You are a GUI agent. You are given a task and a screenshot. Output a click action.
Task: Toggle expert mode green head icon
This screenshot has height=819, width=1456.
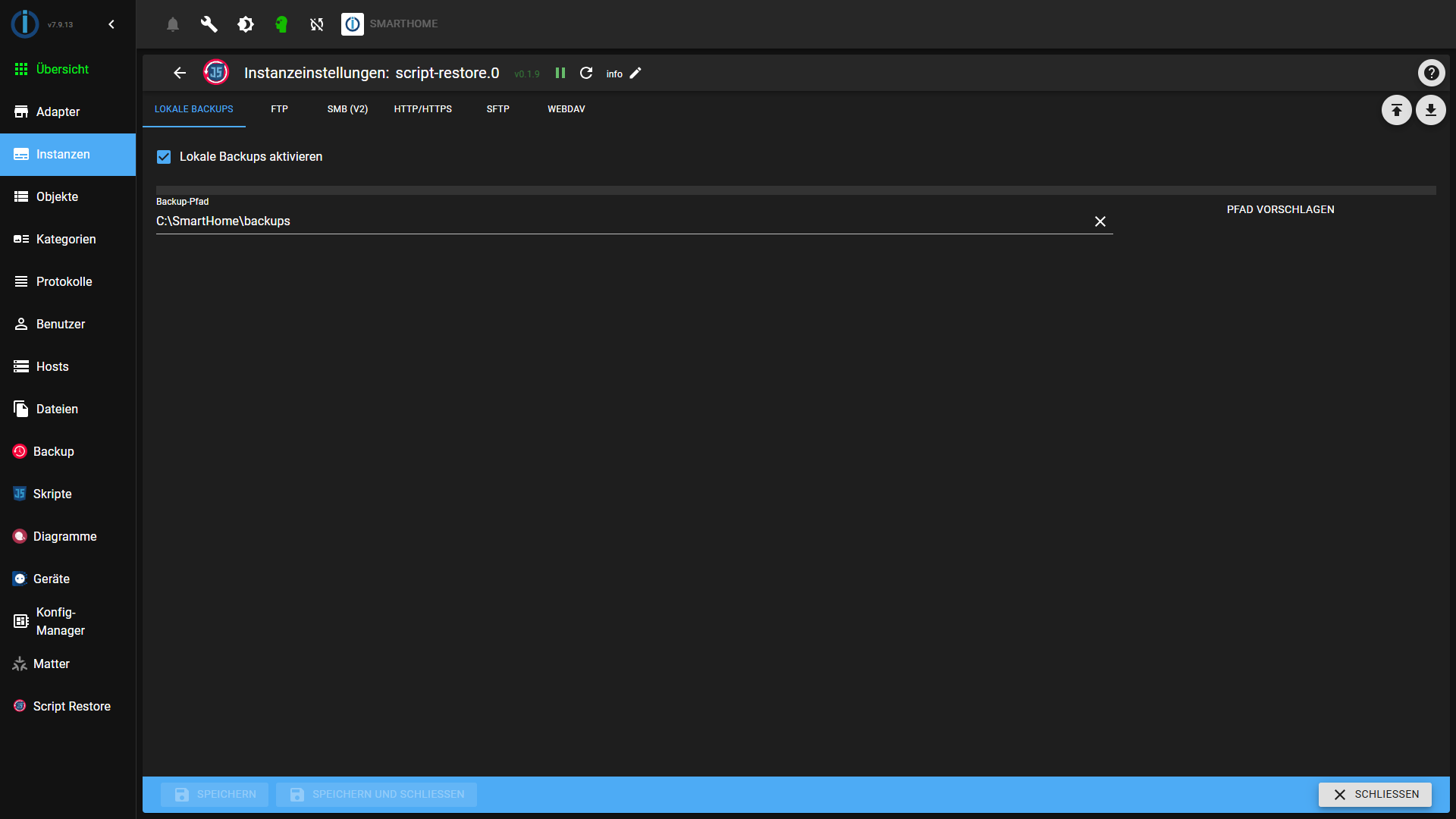[x=281, y=24]
